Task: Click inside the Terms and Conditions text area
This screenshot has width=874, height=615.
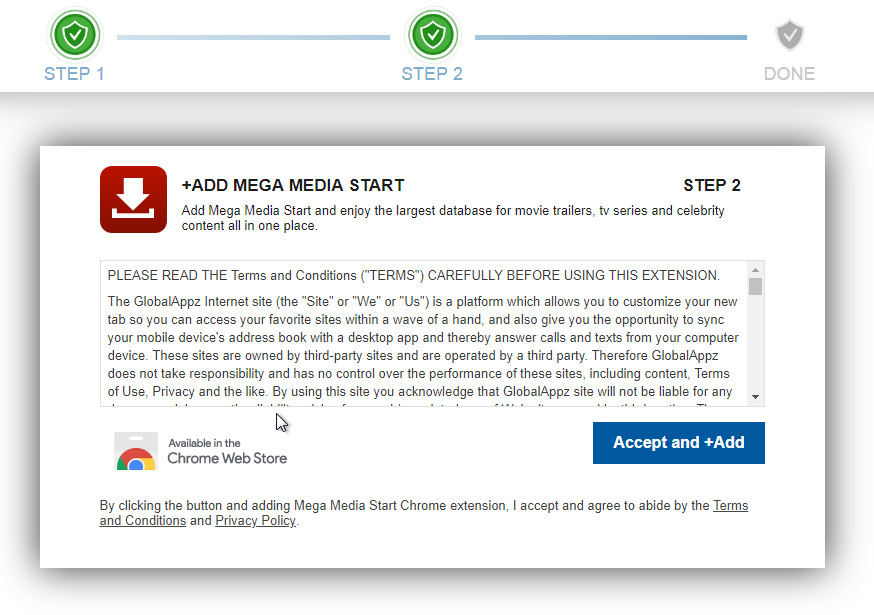Action: (420, 330)
